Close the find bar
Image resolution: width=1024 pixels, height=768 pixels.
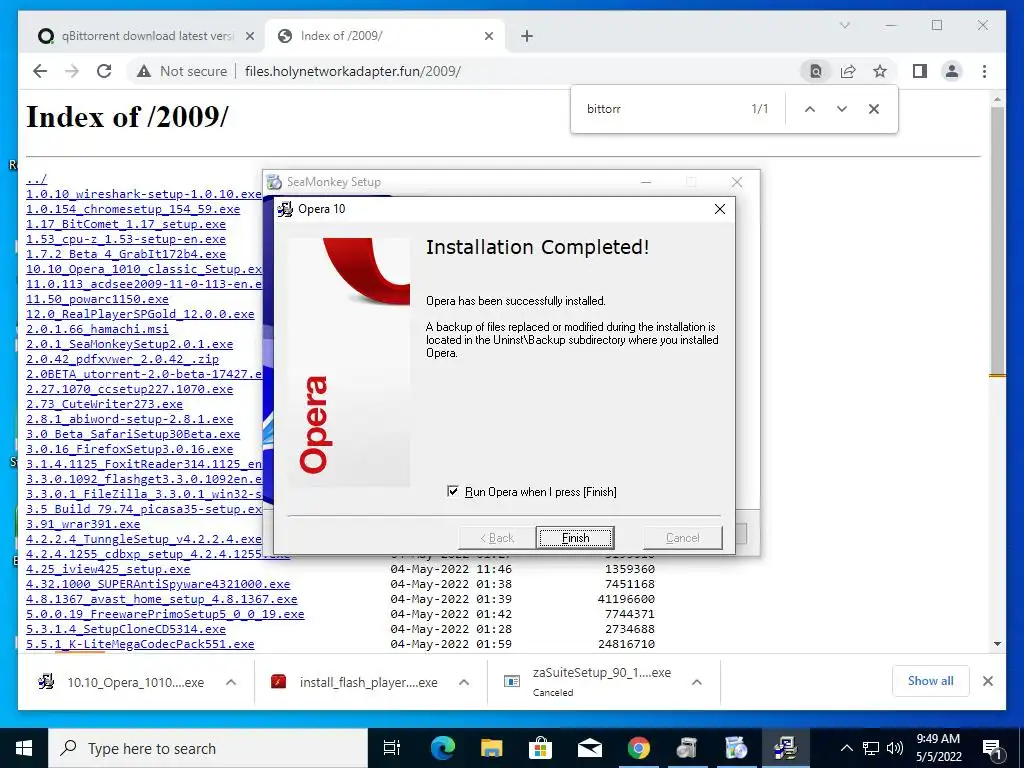click(874, 109)
